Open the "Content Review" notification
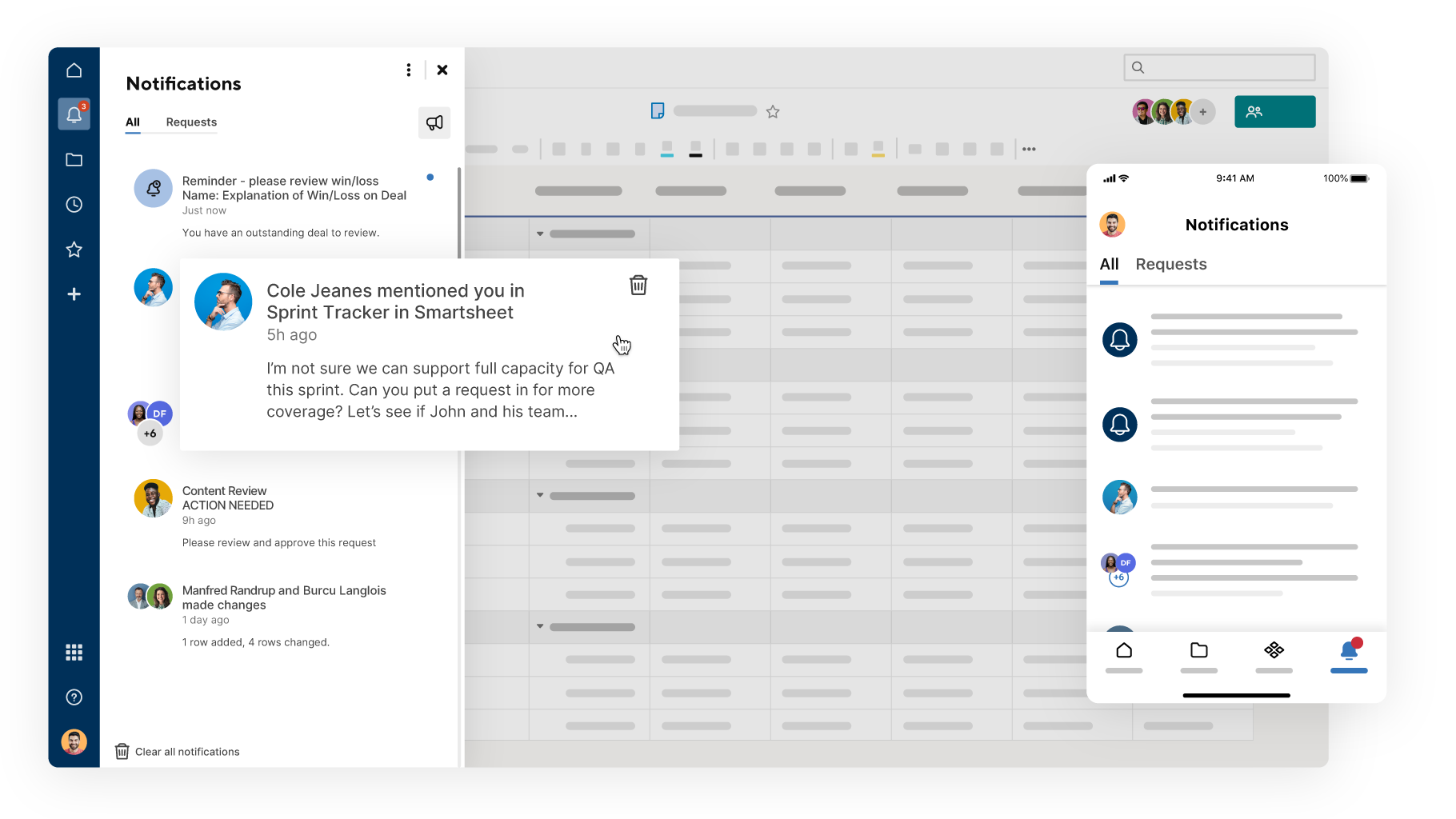1456x819 pixels. click(x=224, y=491)
